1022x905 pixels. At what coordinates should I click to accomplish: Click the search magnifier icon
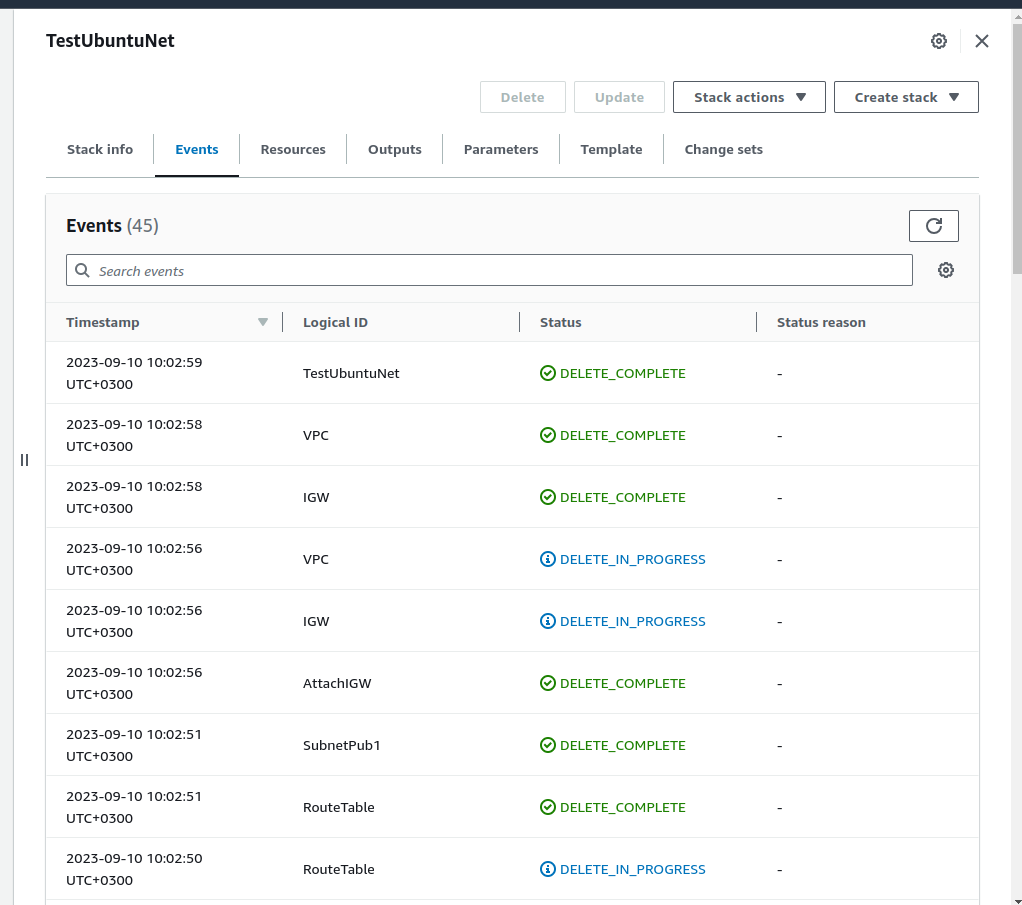[82, 270]
